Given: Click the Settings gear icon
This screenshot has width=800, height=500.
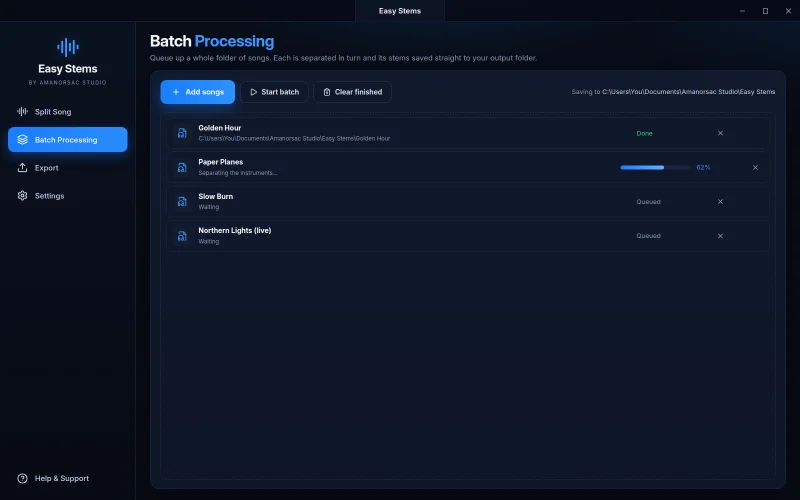Looking at the screenshot, I should (22, 195).
